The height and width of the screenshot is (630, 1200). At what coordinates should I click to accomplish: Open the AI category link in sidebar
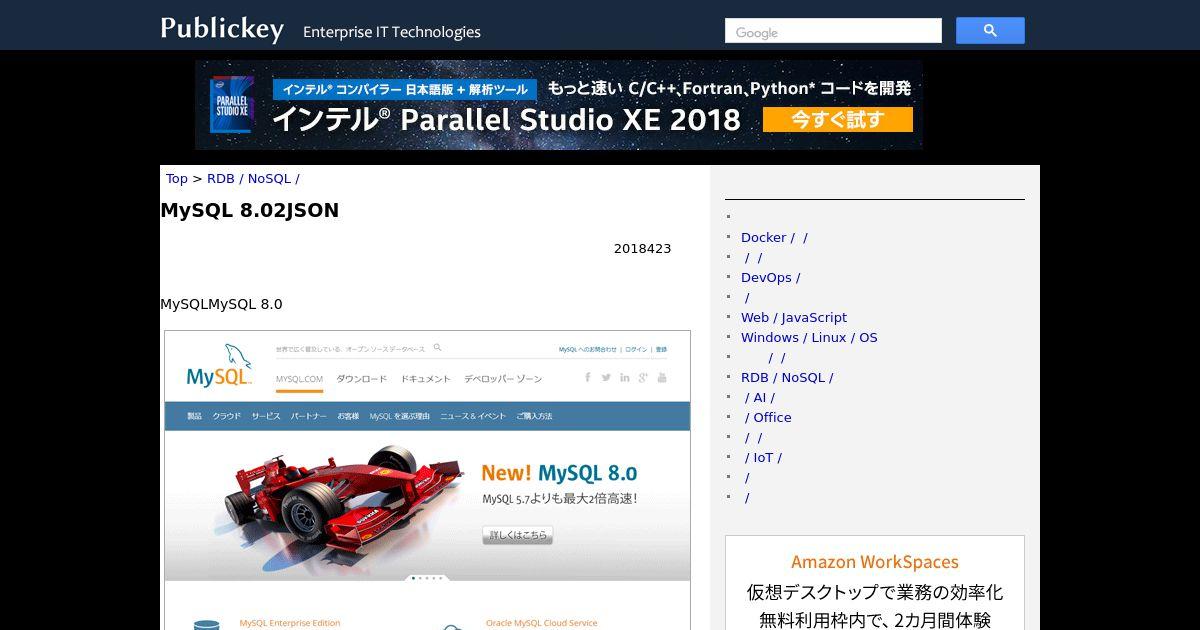[760, 398]
